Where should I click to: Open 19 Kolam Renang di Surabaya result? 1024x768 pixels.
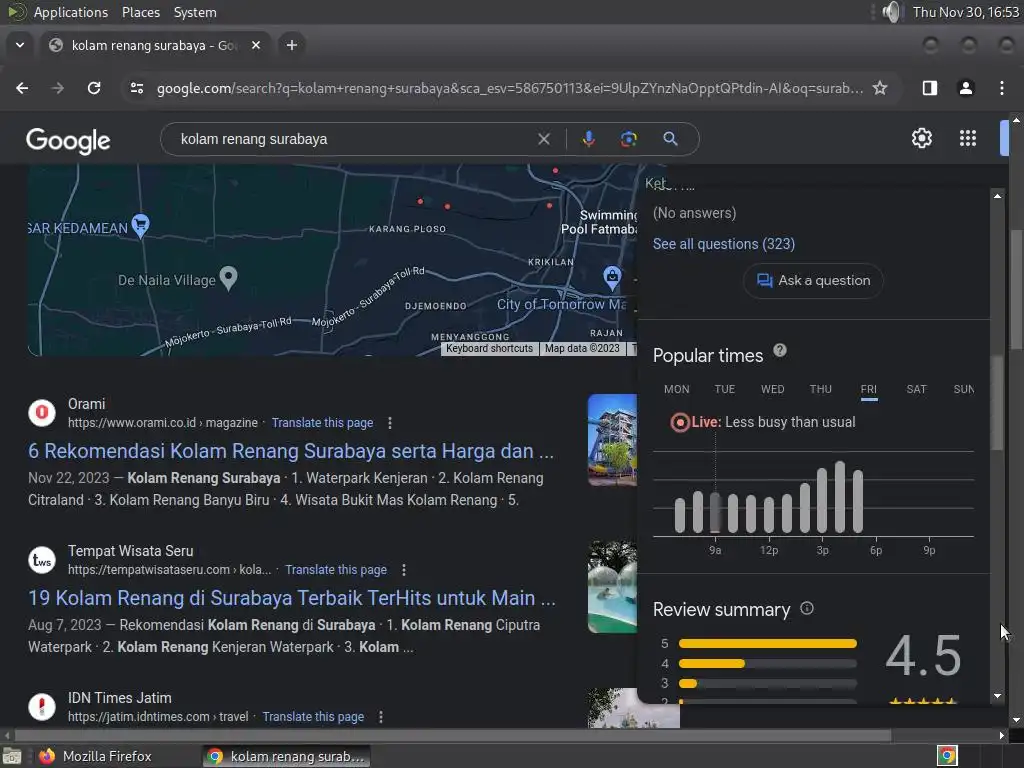[291, 598]
